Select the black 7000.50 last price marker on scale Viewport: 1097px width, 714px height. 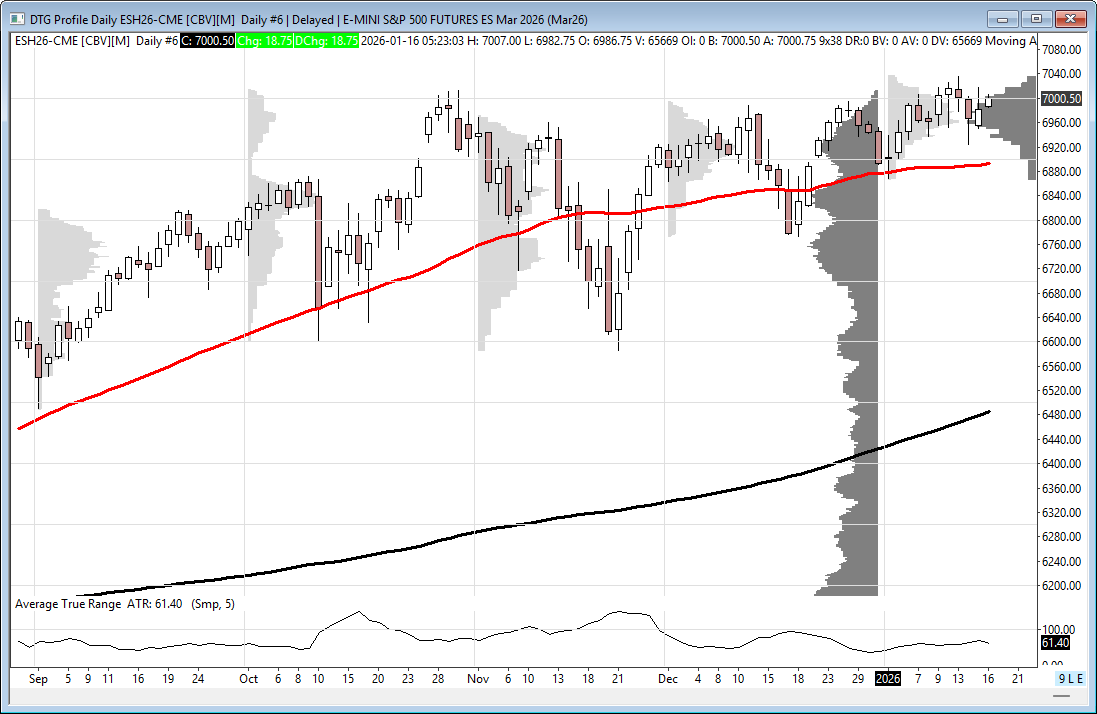[x=1061, y=98]
